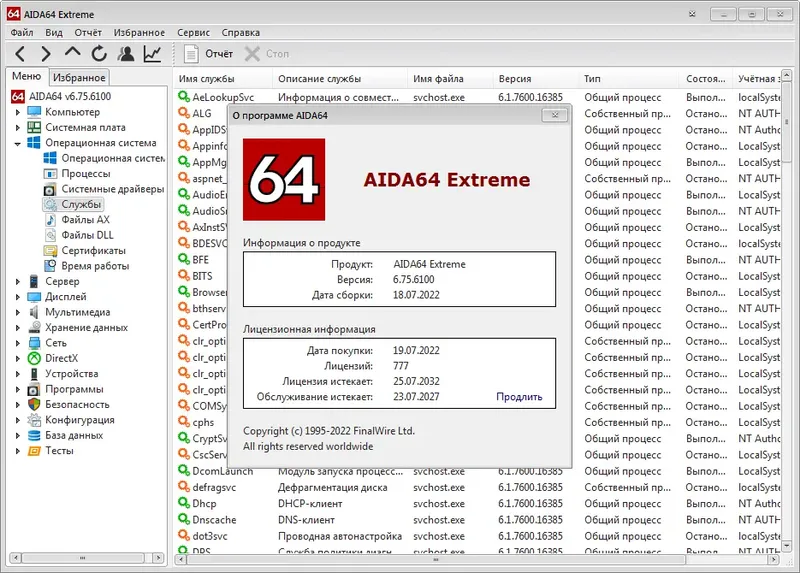
Task: Click the disabled Стоп button
Action: (x=266, y=54)
